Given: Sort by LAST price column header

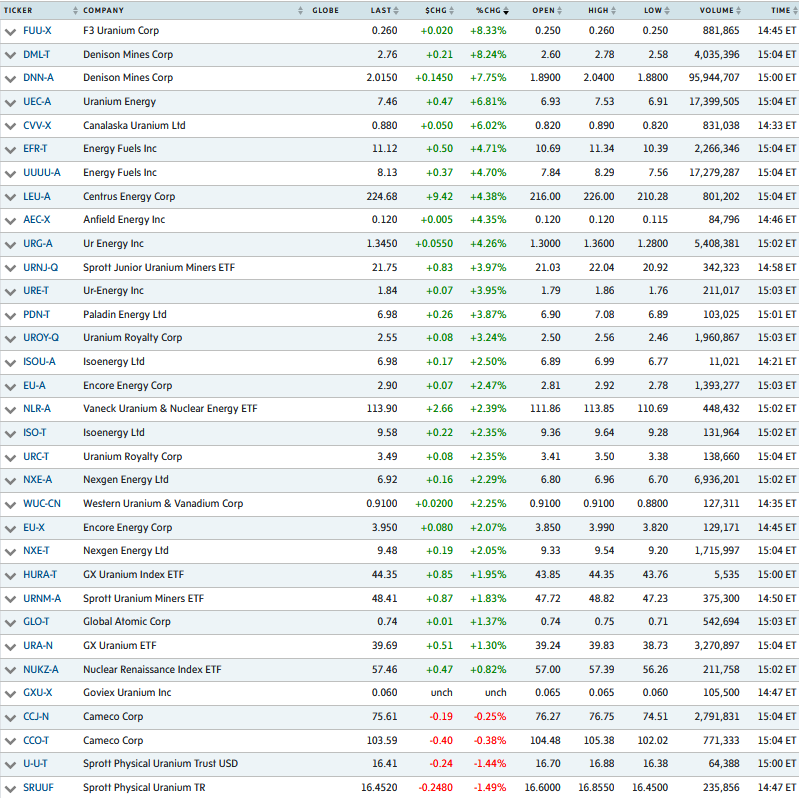Looking at the screenshot, I should tap(384, 10).
